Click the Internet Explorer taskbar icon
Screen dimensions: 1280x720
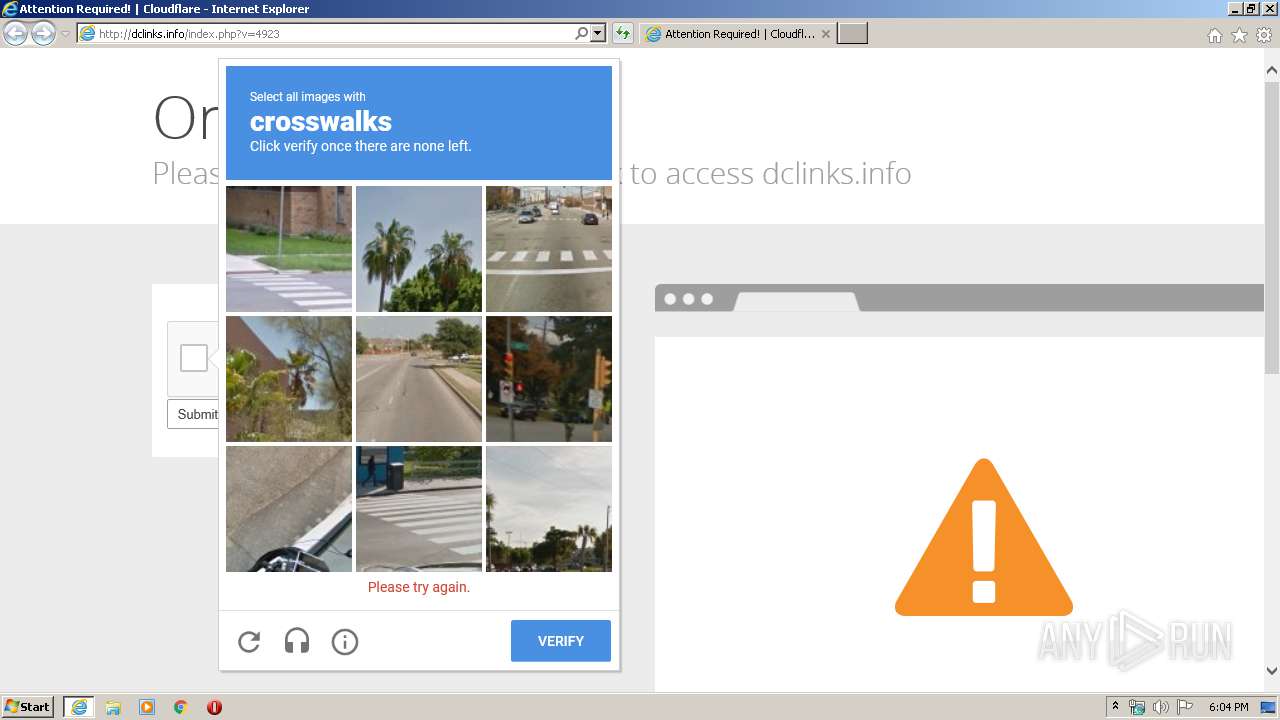pos(78,707)
